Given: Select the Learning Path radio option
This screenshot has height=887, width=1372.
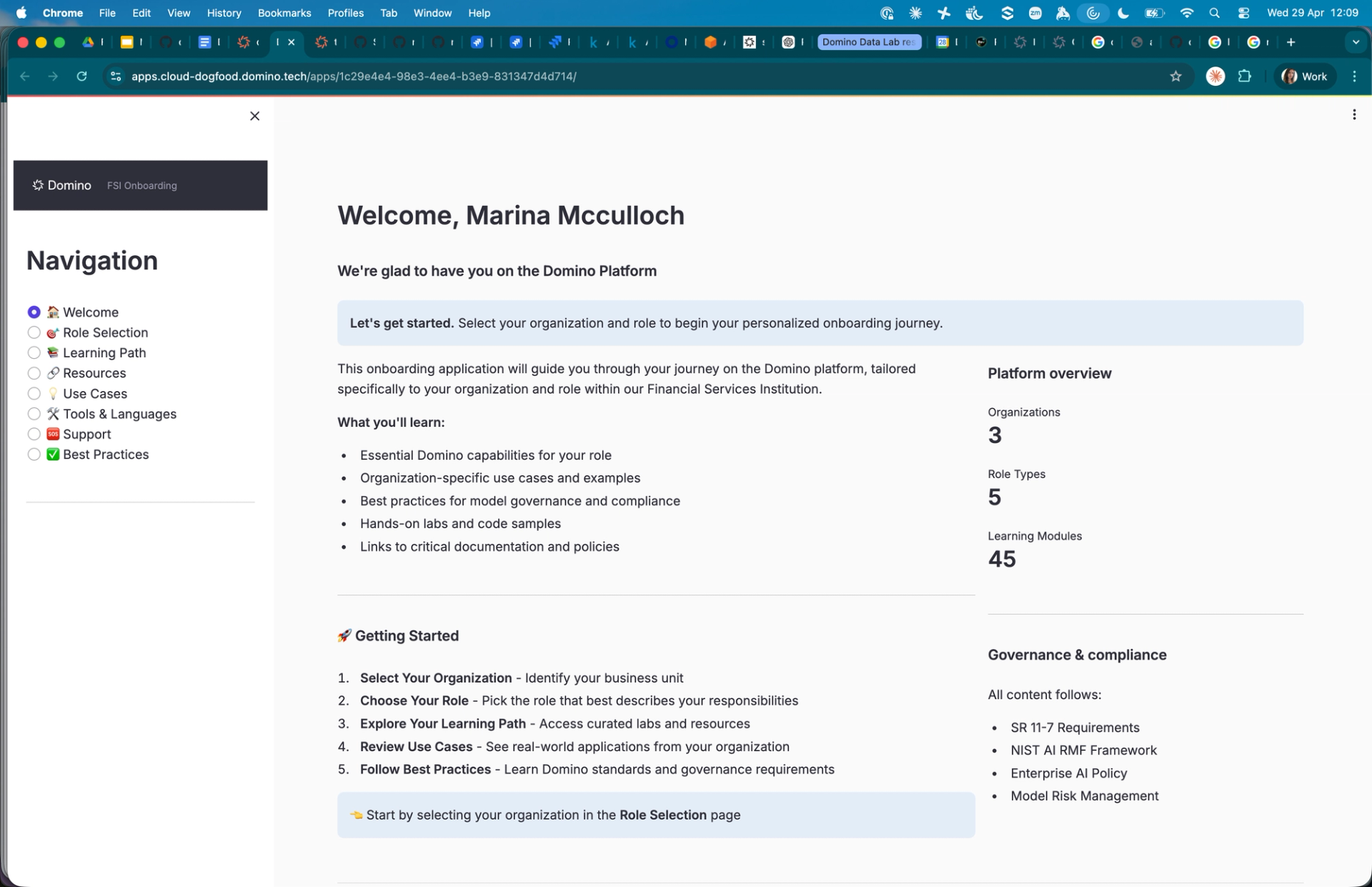Looking at the screenshot, I should pos(34,353).
